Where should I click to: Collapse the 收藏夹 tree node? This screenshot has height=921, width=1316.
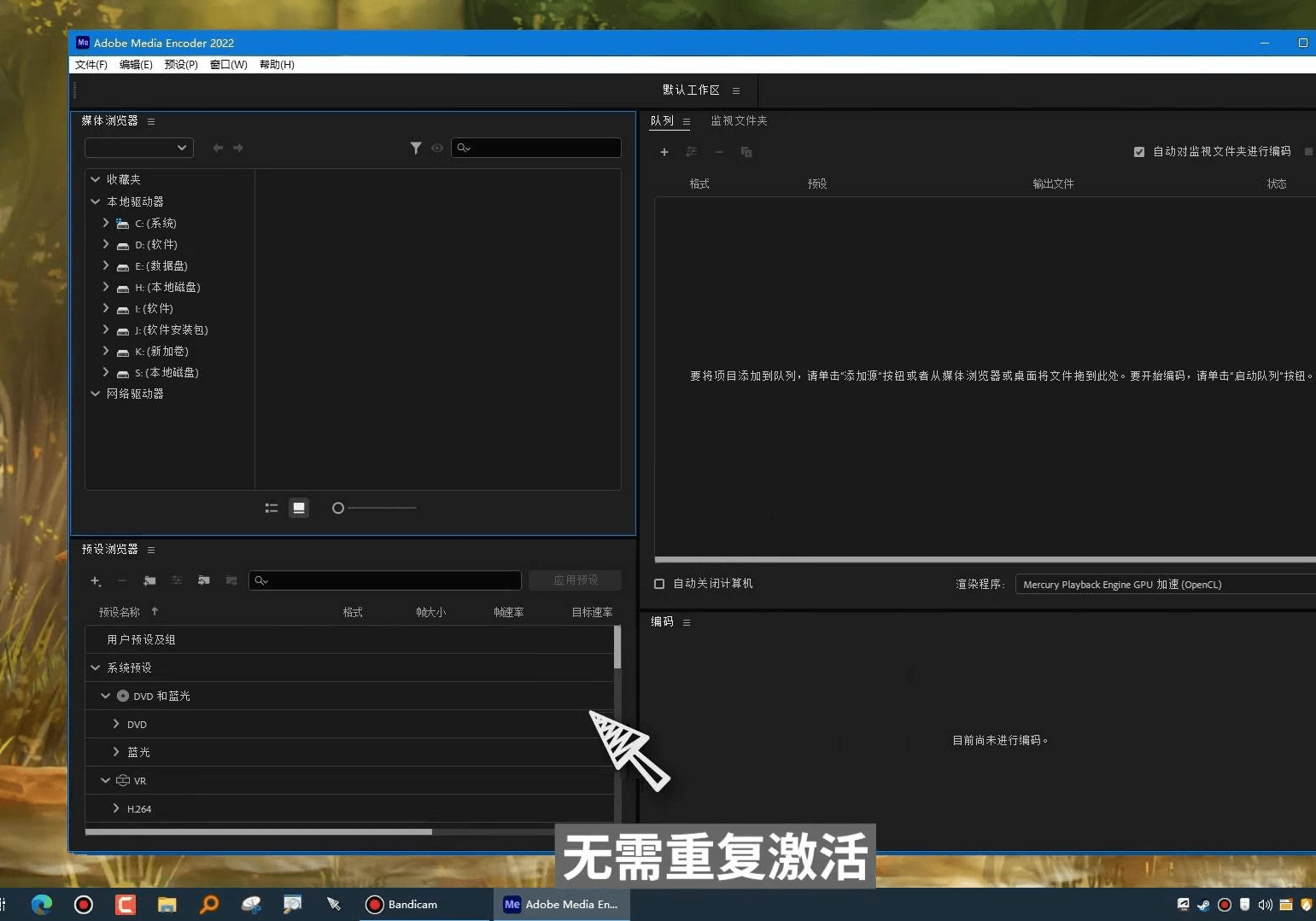click(x=96, y=179)
